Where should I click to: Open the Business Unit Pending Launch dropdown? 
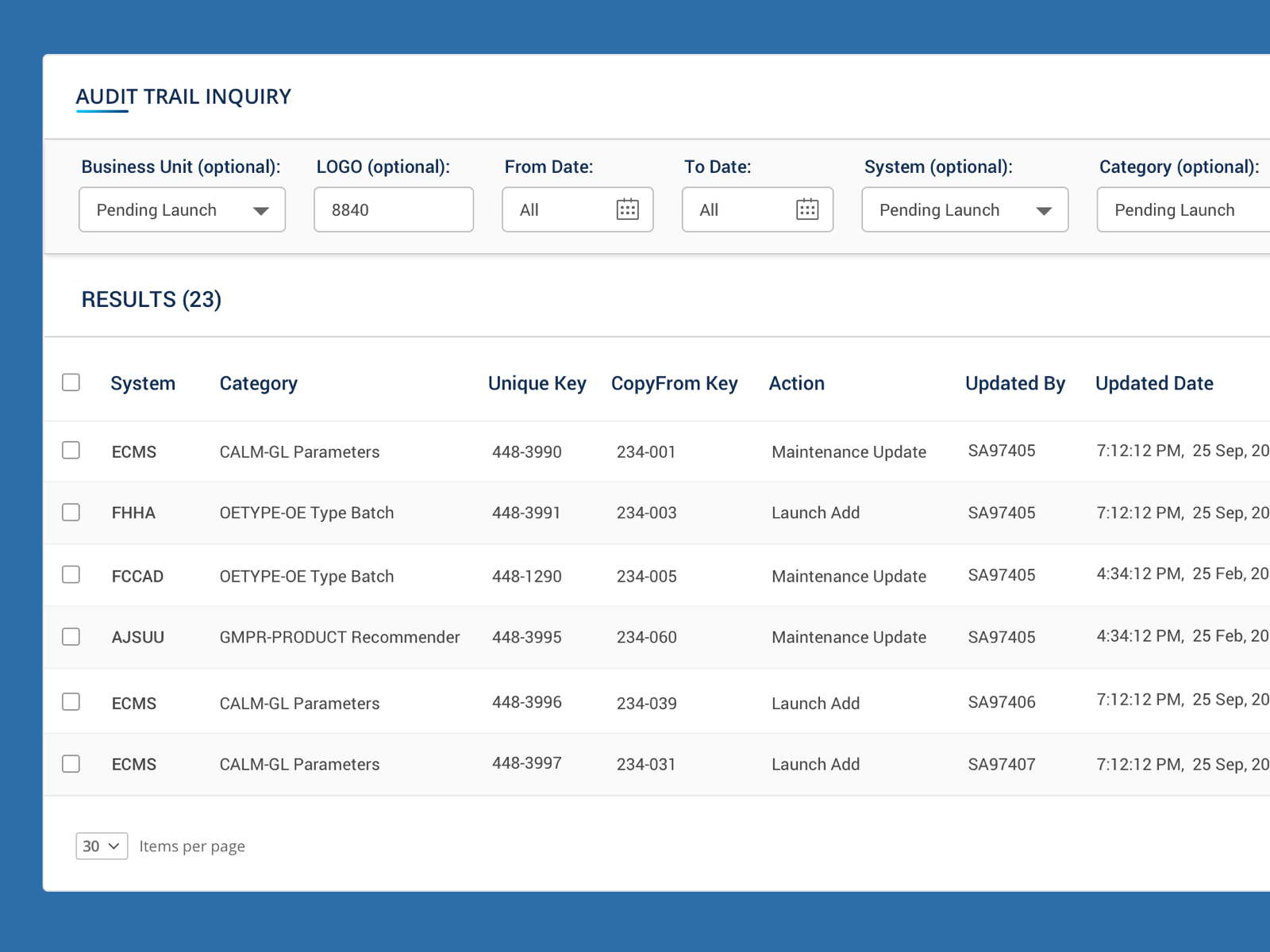click(182, 209)
